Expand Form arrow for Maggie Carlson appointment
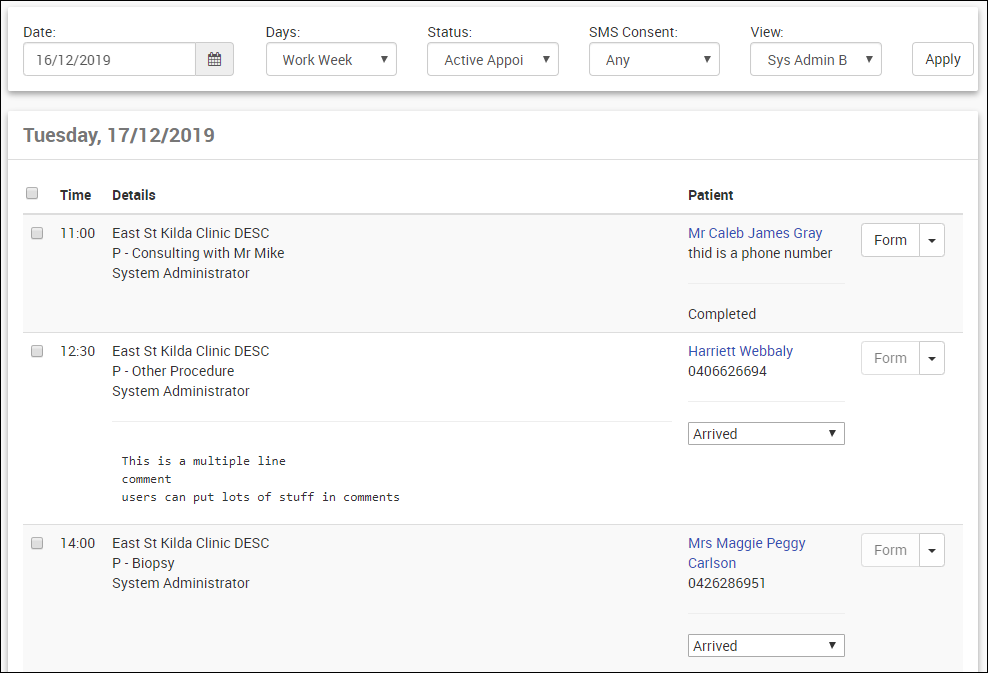Viewport: 988px width, 674px height. [932, 550]
